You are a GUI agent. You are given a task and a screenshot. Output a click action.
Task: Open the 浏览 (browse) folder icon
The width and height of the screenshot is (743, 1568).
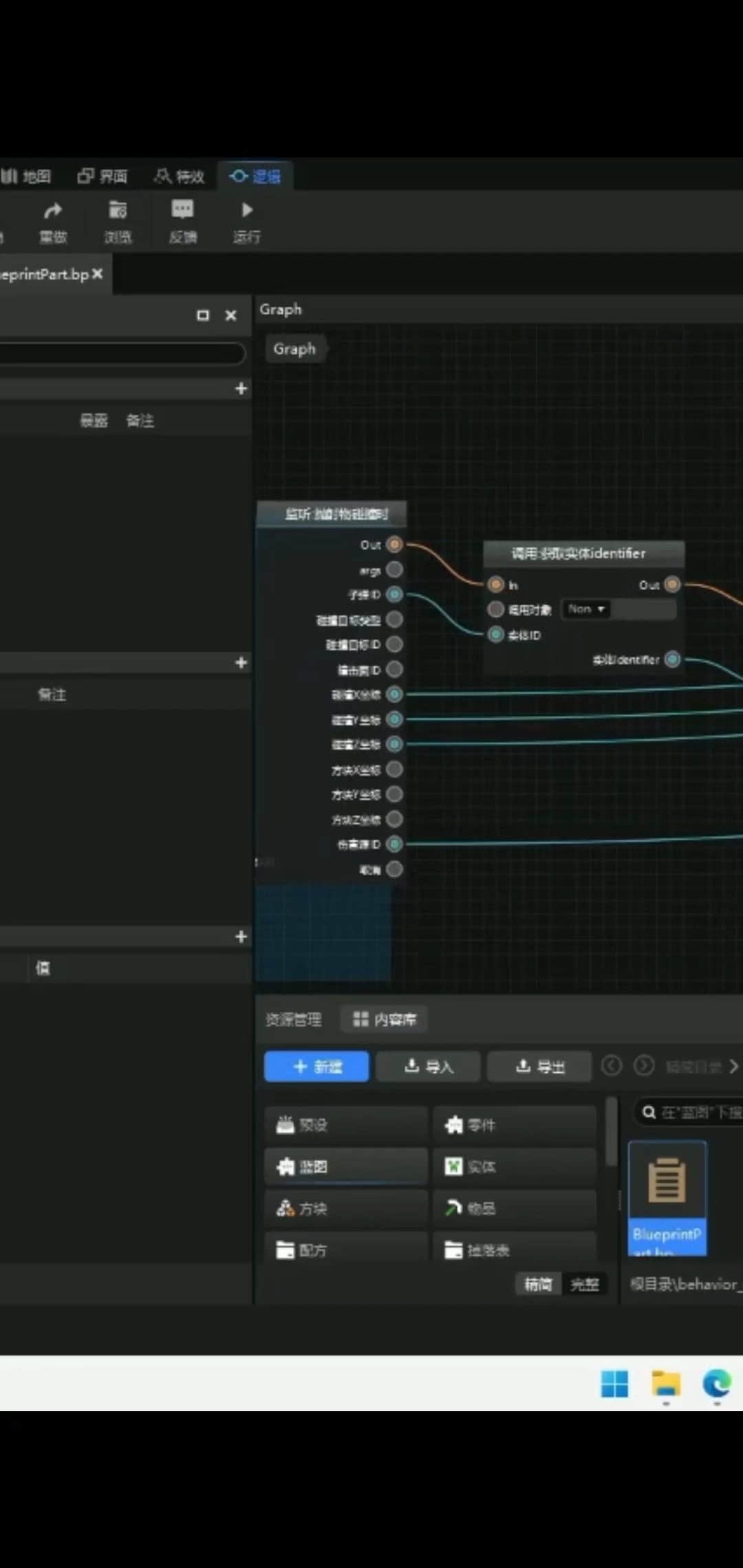click(118, 210)
